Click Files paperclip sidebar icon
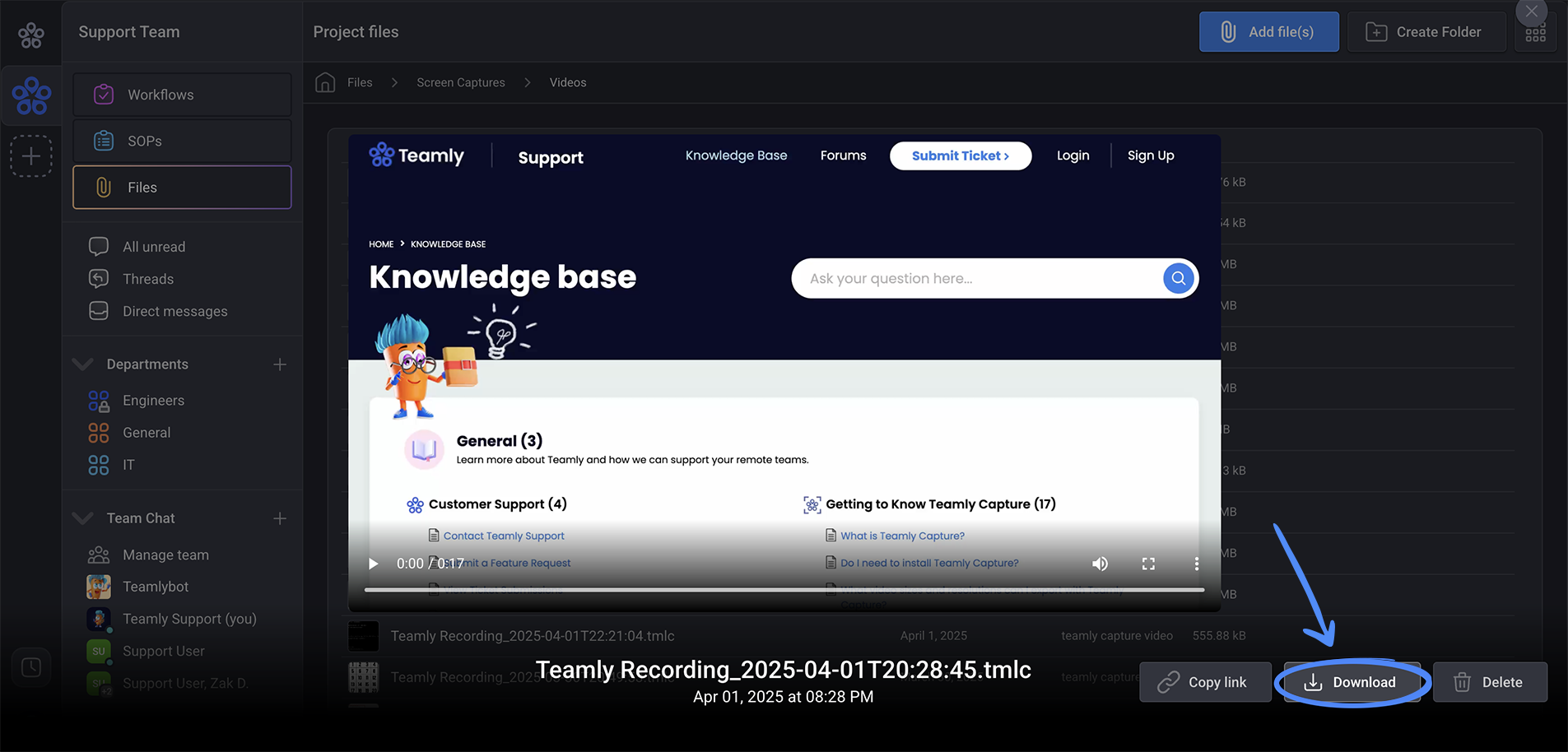 [x=104, y=188]
